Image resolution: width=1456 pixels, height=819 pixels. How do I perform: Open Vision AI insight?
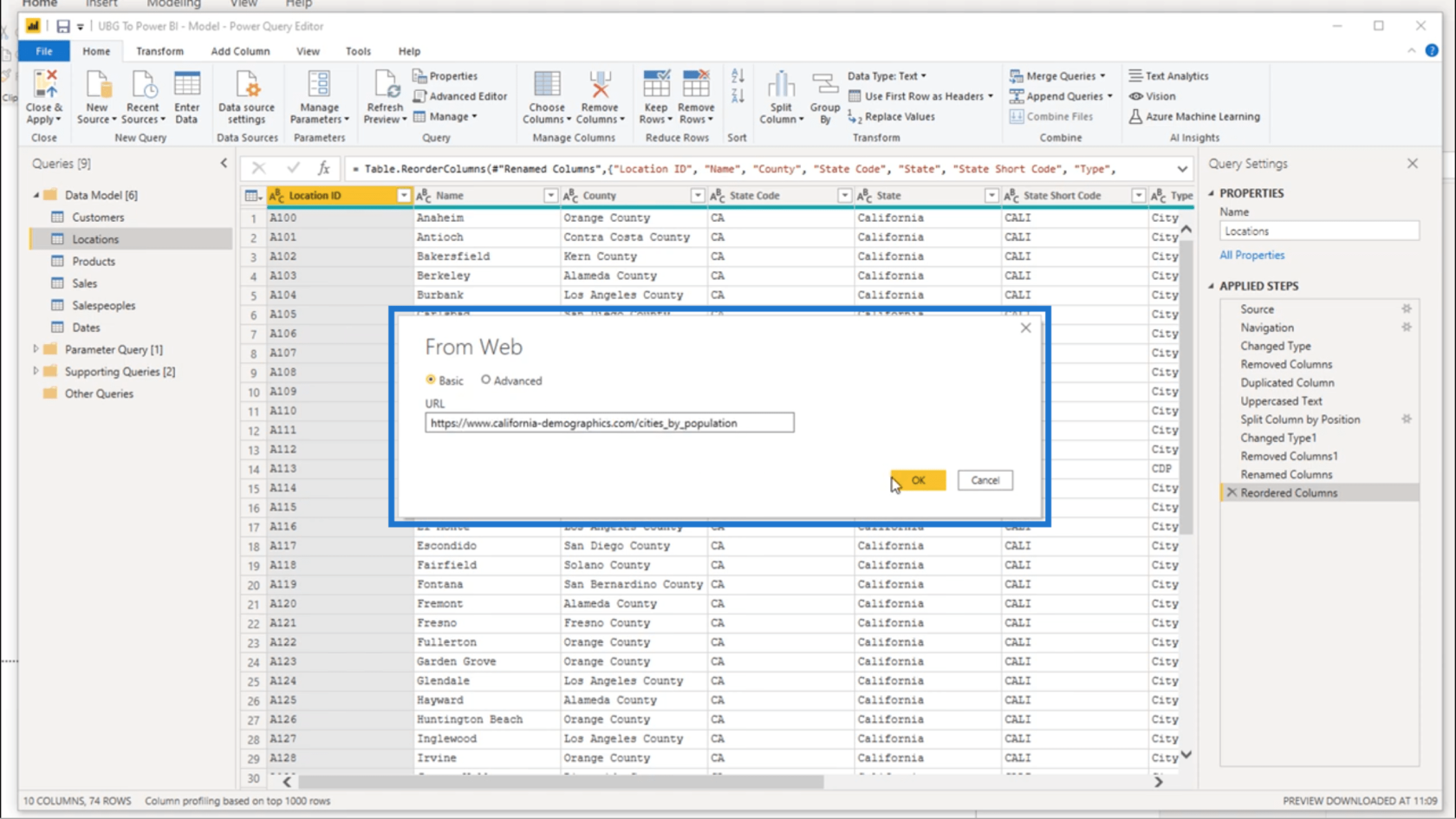coord(1152,96)
